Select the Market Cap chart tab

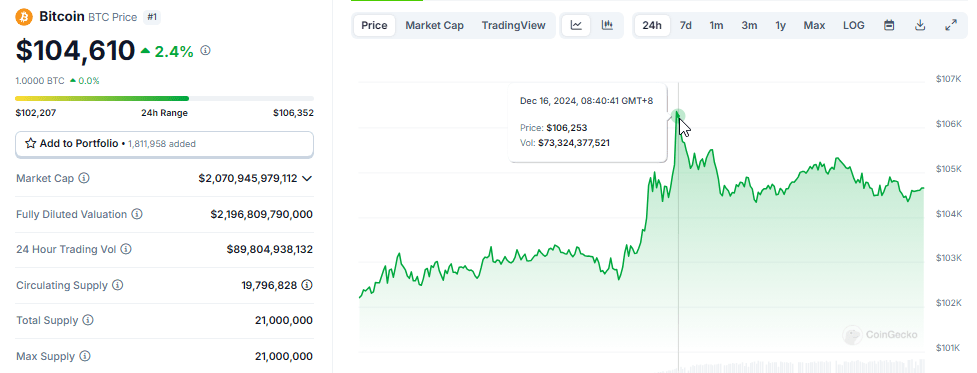click(x=435, y=26)
